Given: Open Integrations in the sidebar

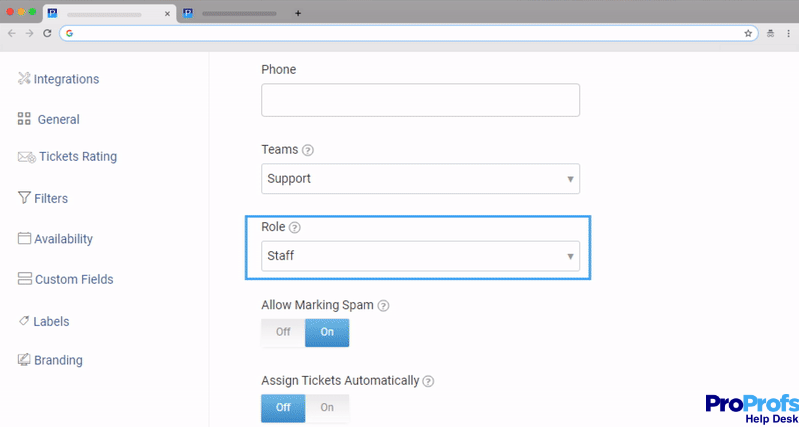Looking at the screenshot, I should (66, 79).
